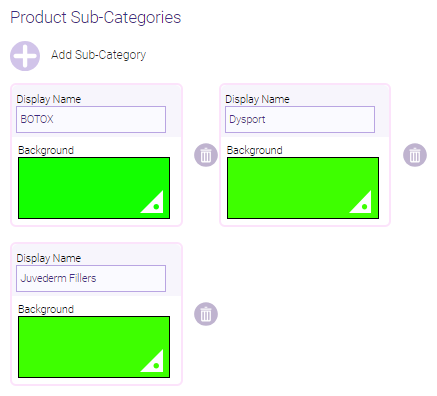Click the purple plus Add Sub-Category icon

pos(25,56)
